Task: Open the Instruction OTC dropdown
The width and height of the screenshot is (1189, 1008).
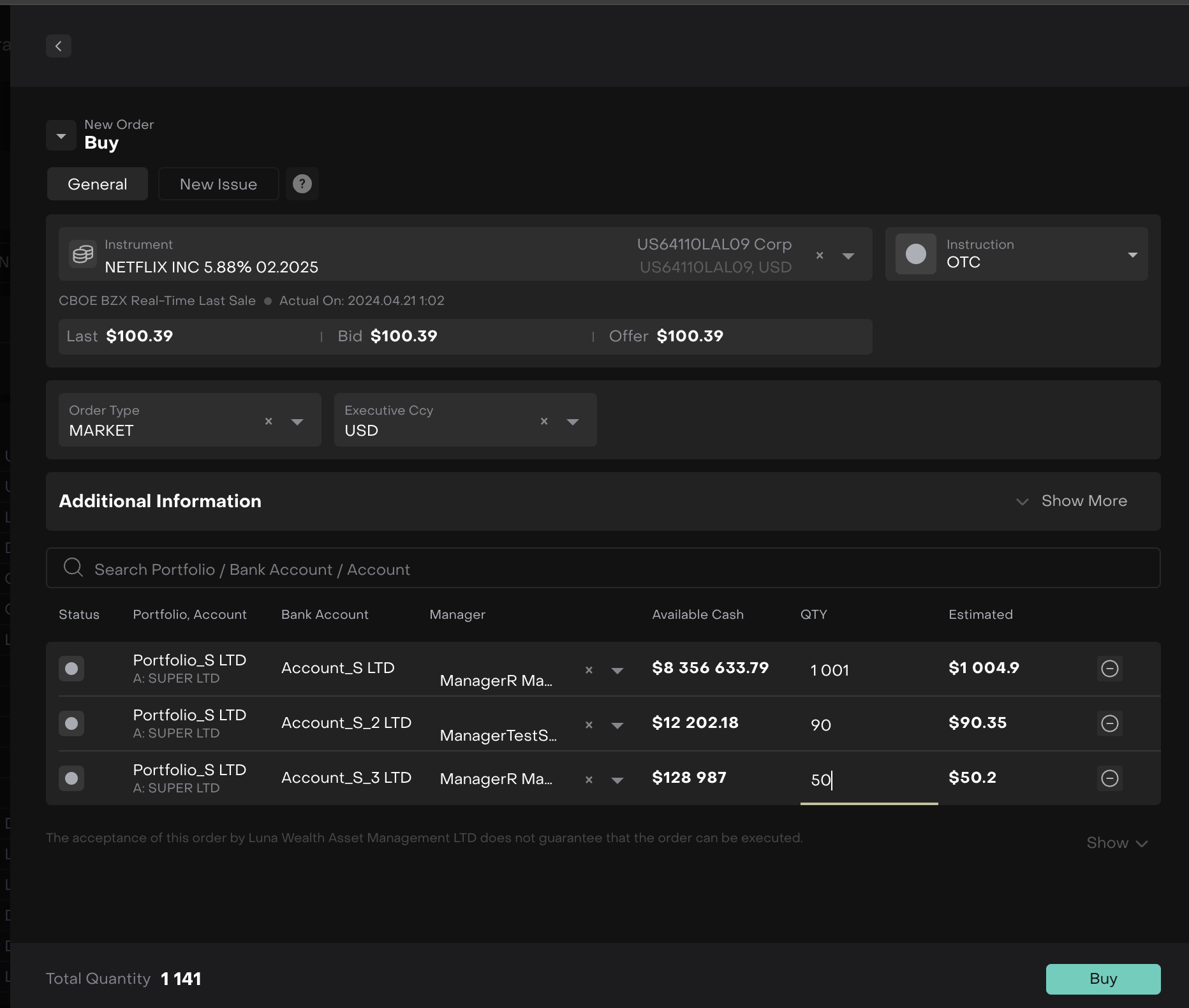Action: click(x=1132, y=255)
